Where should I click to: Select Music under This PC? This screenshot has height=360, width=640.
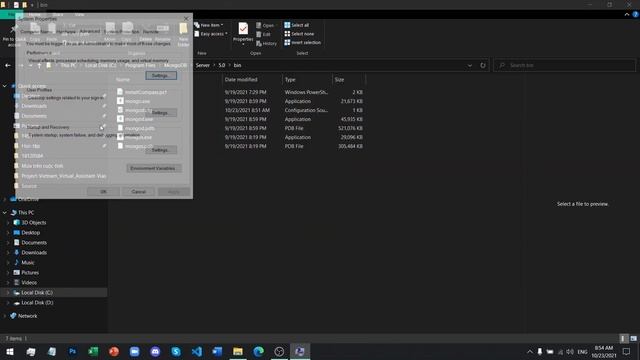click(28, 263)
